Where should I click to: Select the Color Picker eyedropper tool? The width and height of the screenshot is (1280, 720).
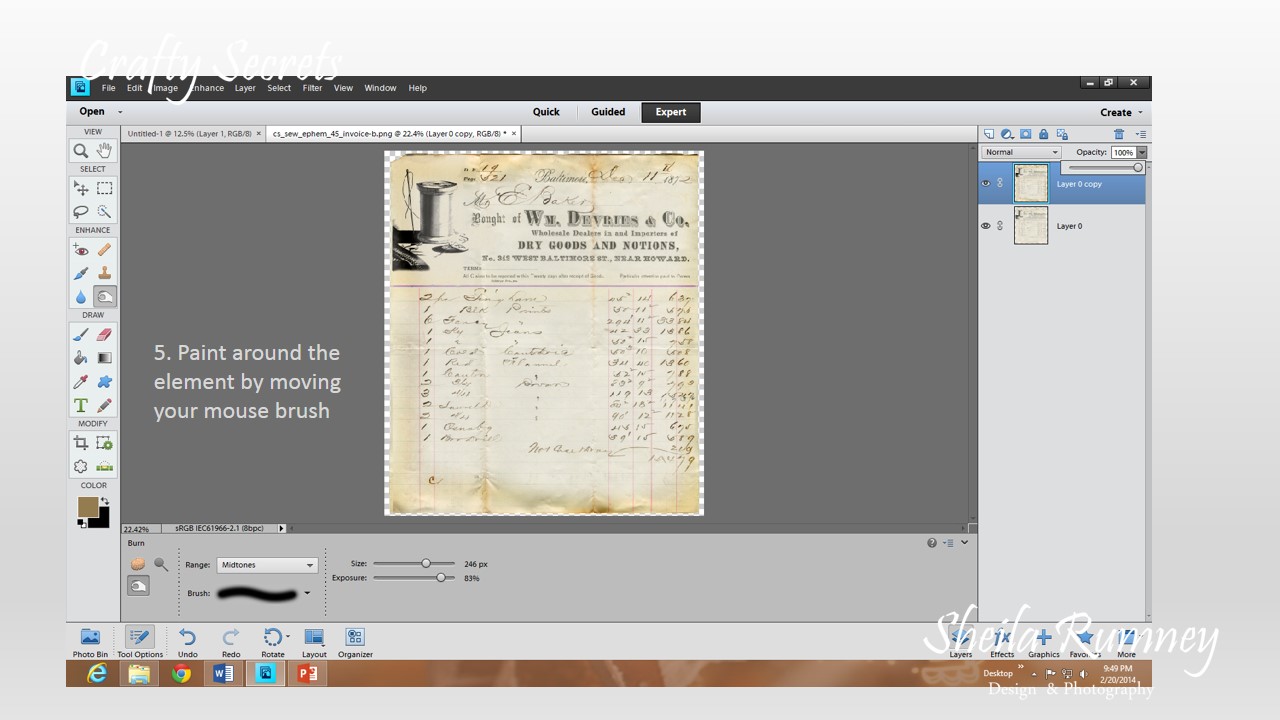(x=81, y=382)
